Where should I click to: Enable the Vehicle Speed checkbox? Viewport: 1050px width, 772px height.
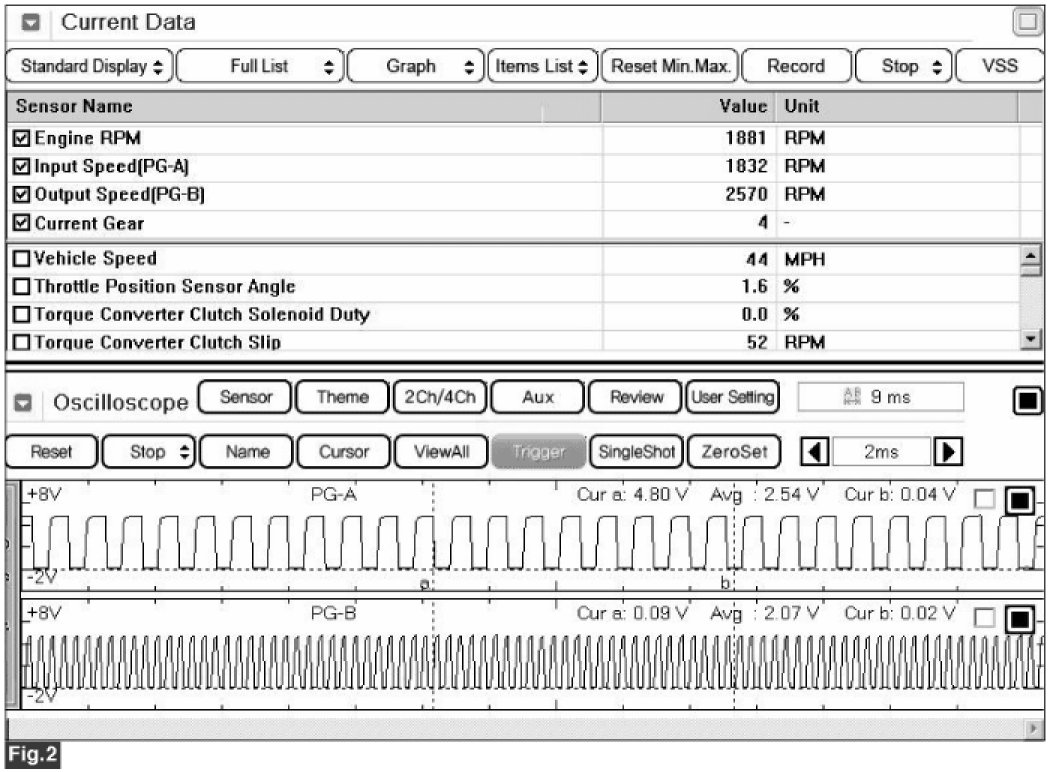coord(22,259)
